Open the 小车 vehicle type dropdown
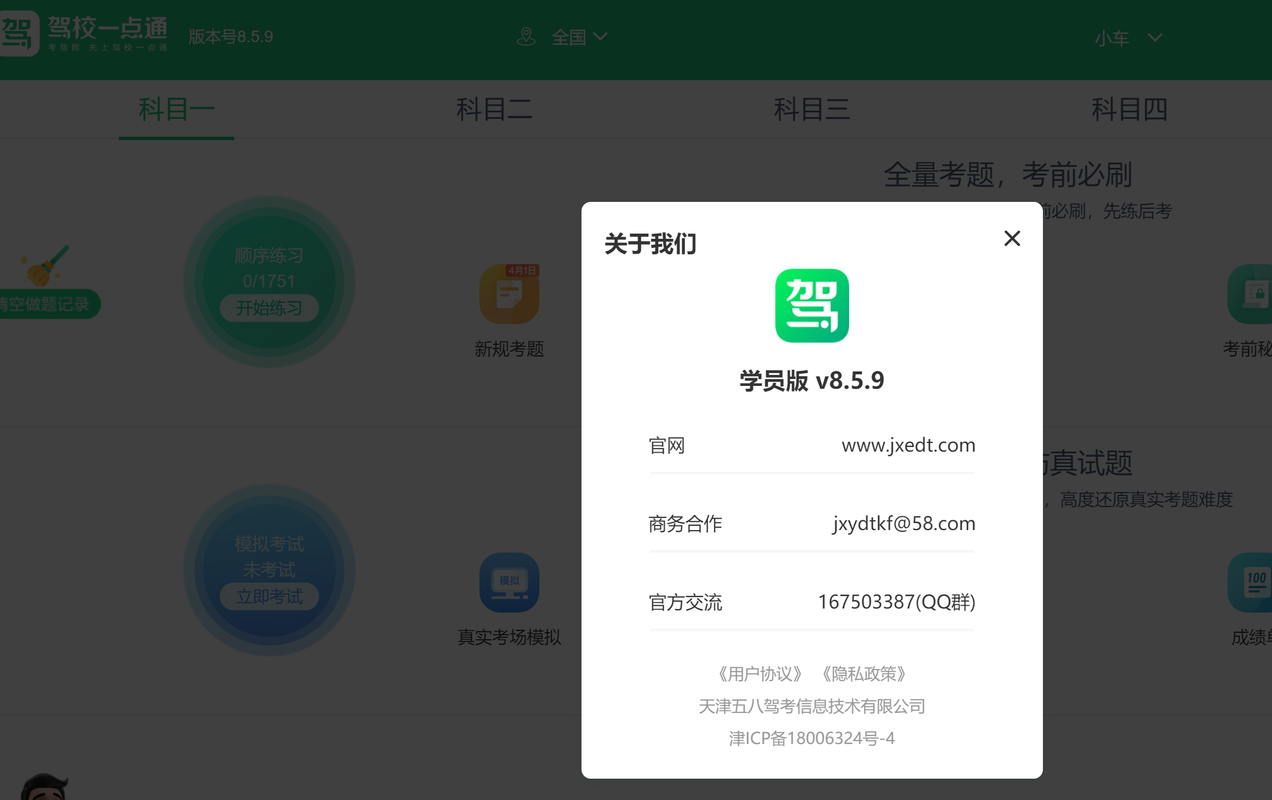The height and width of the screenshot is (800, 1272). 1128,38
